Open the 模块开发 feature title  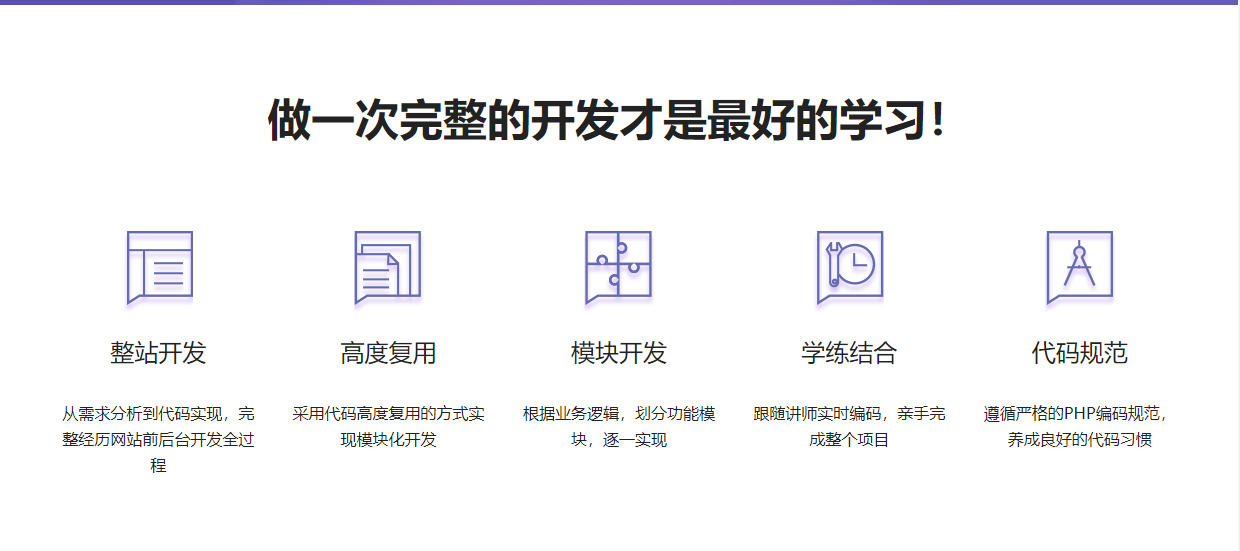(x=618, y=353)
